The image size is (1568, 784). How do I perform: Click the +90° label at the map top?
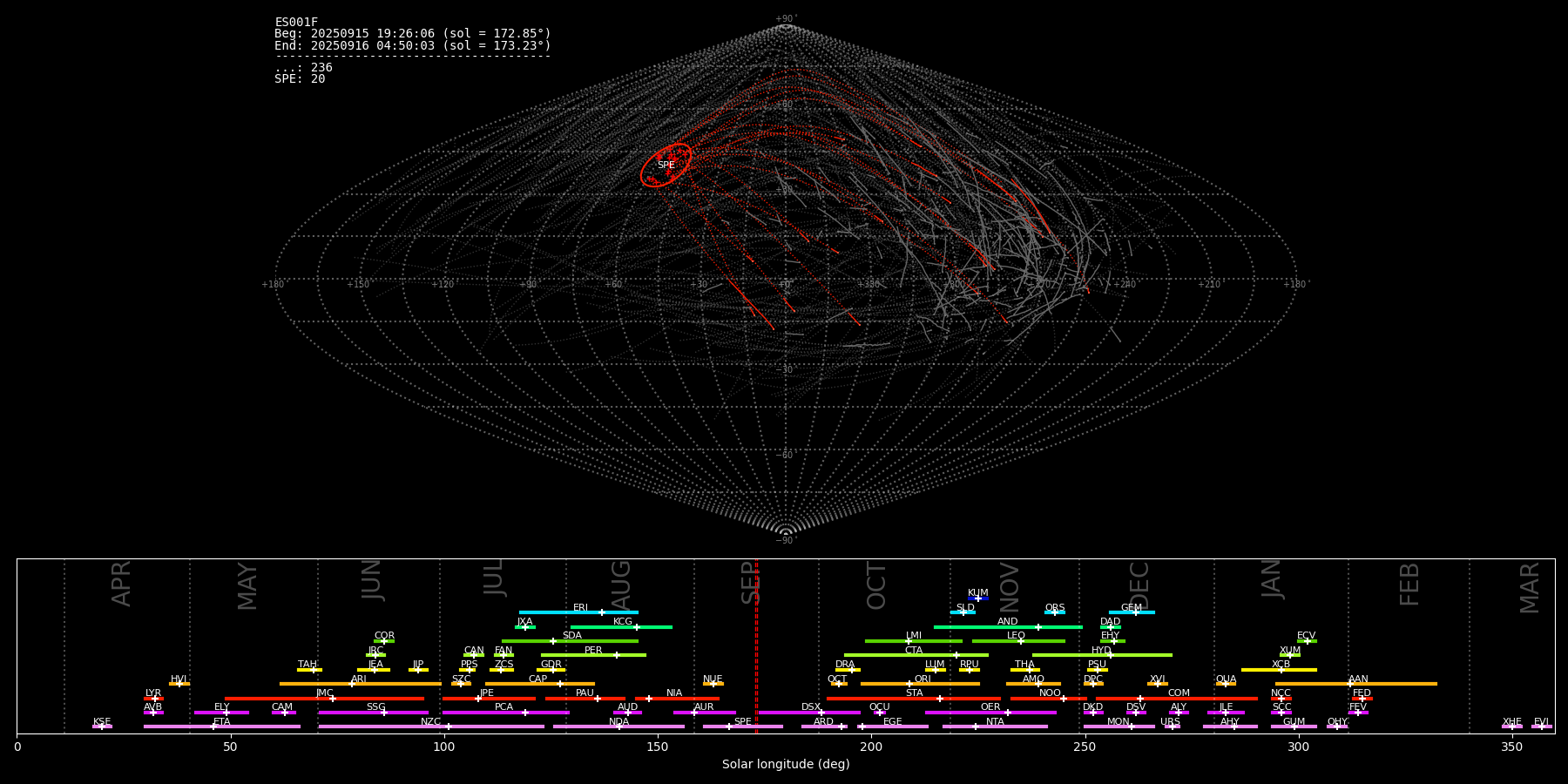click(786, 19)
